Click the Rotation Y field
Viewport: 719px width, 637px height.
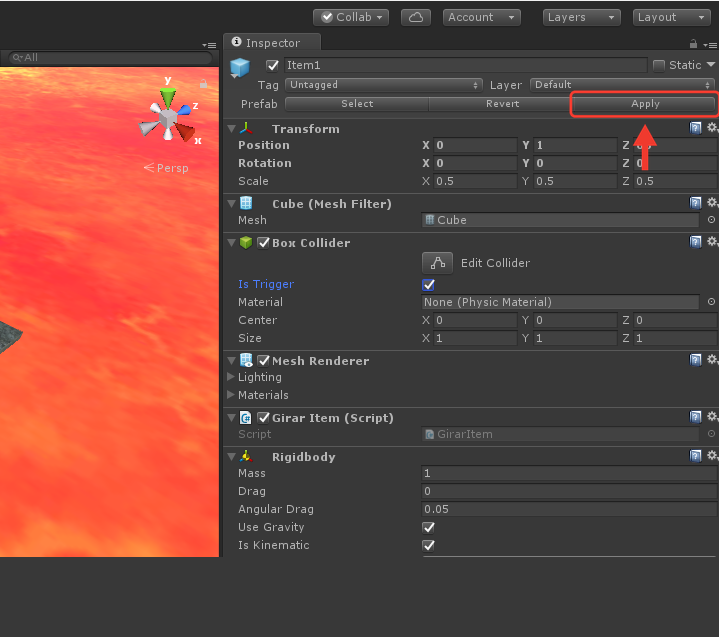575,163
